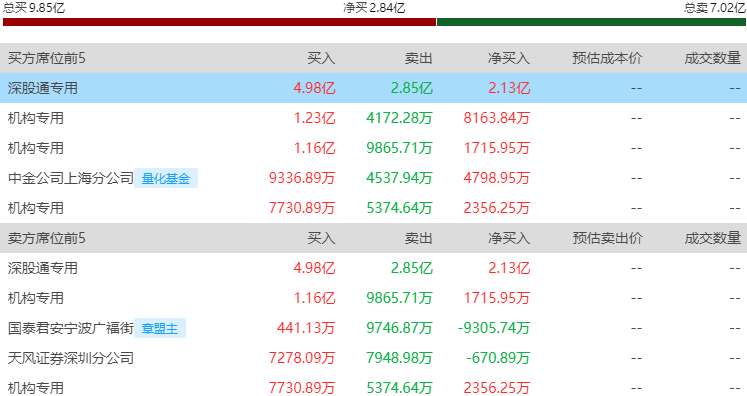Click the 章盟主 tag badge

click(x=160, y=328)
